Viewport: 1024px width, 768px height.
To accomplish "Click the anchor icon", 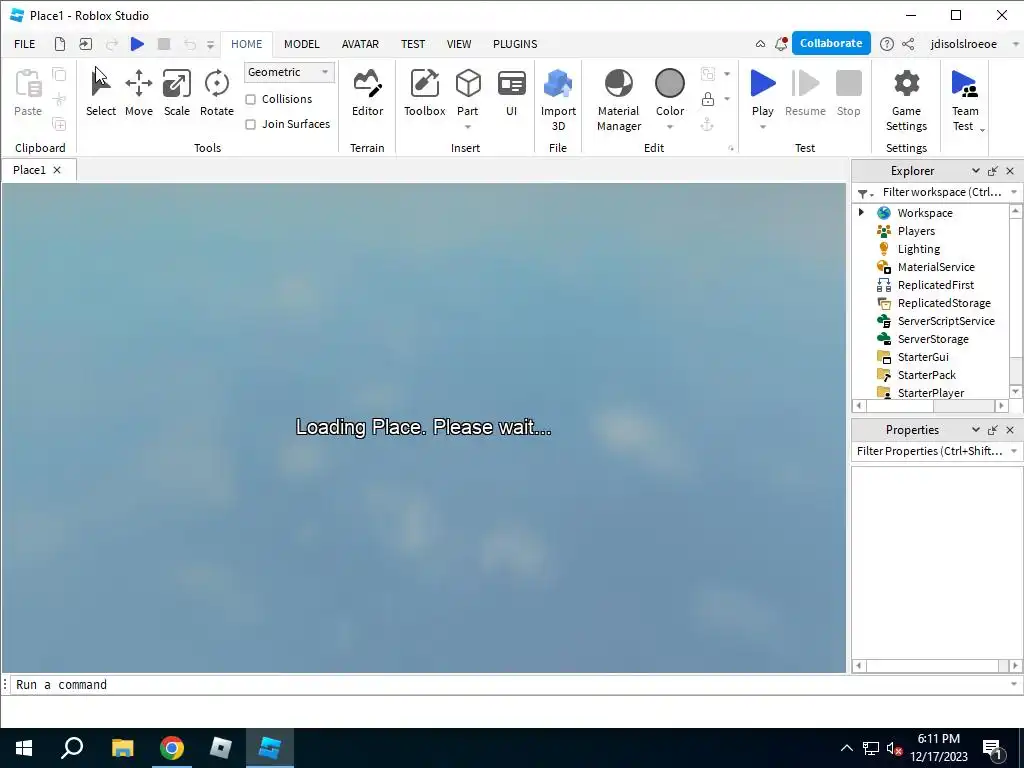I will (x=707, y=124).
